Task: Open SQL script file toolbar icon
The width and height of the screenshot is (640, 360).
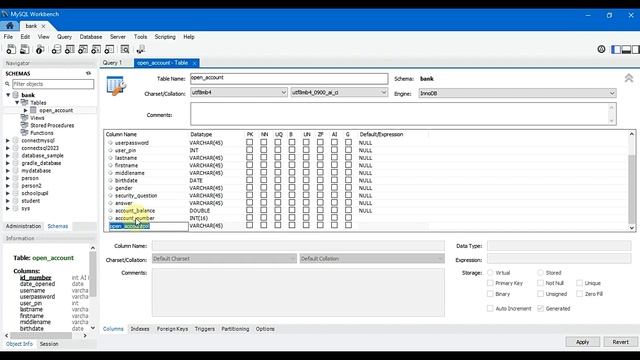Action: pos(25,49)
